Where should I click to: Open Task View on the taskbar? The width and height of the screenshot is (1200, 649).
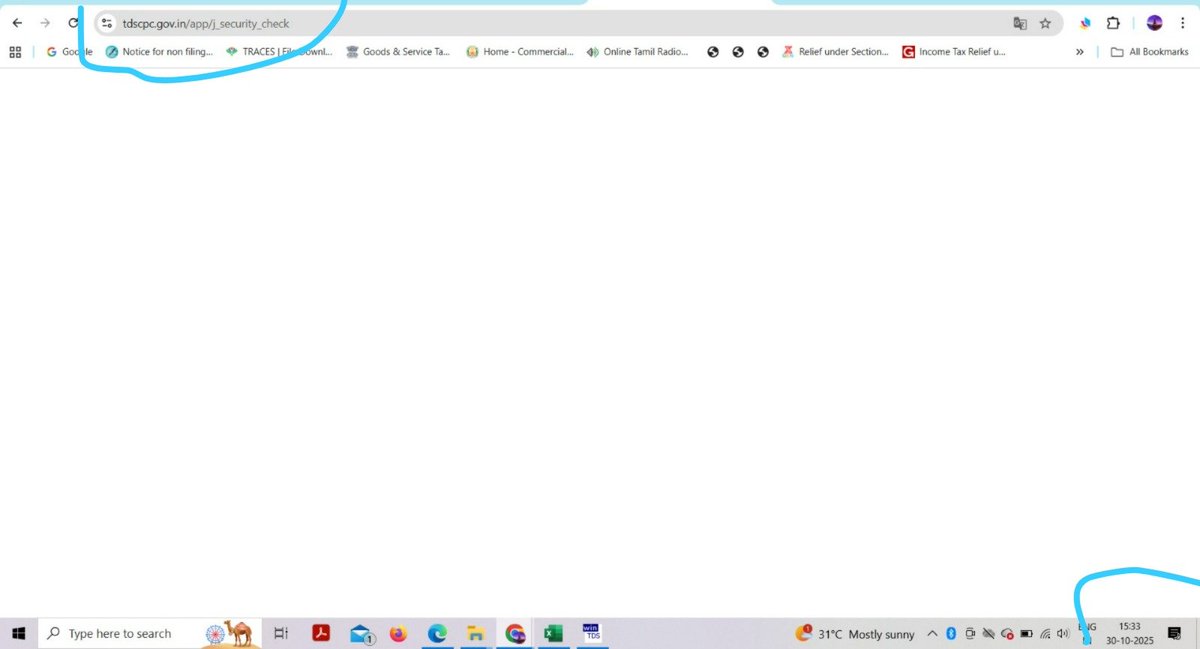[x=281, y=633]
